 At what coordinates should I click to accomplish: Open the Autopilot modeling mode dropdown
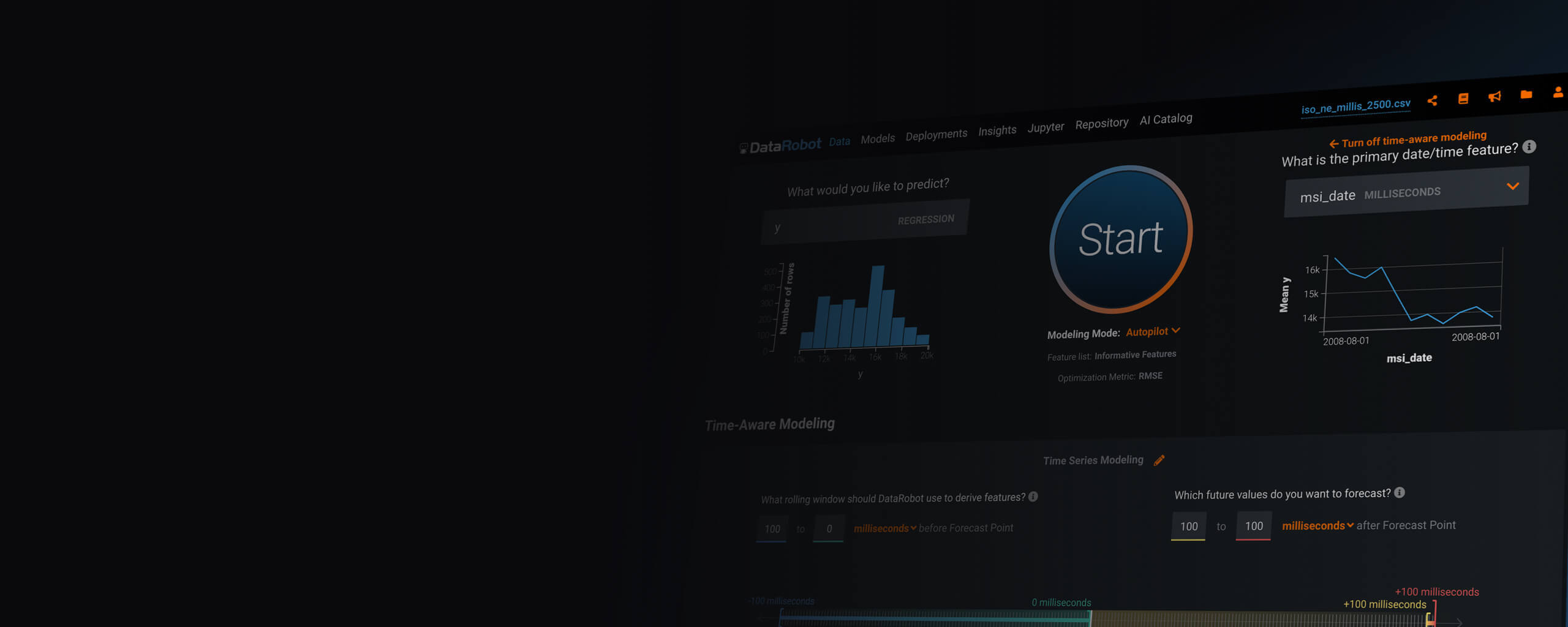1153,331
